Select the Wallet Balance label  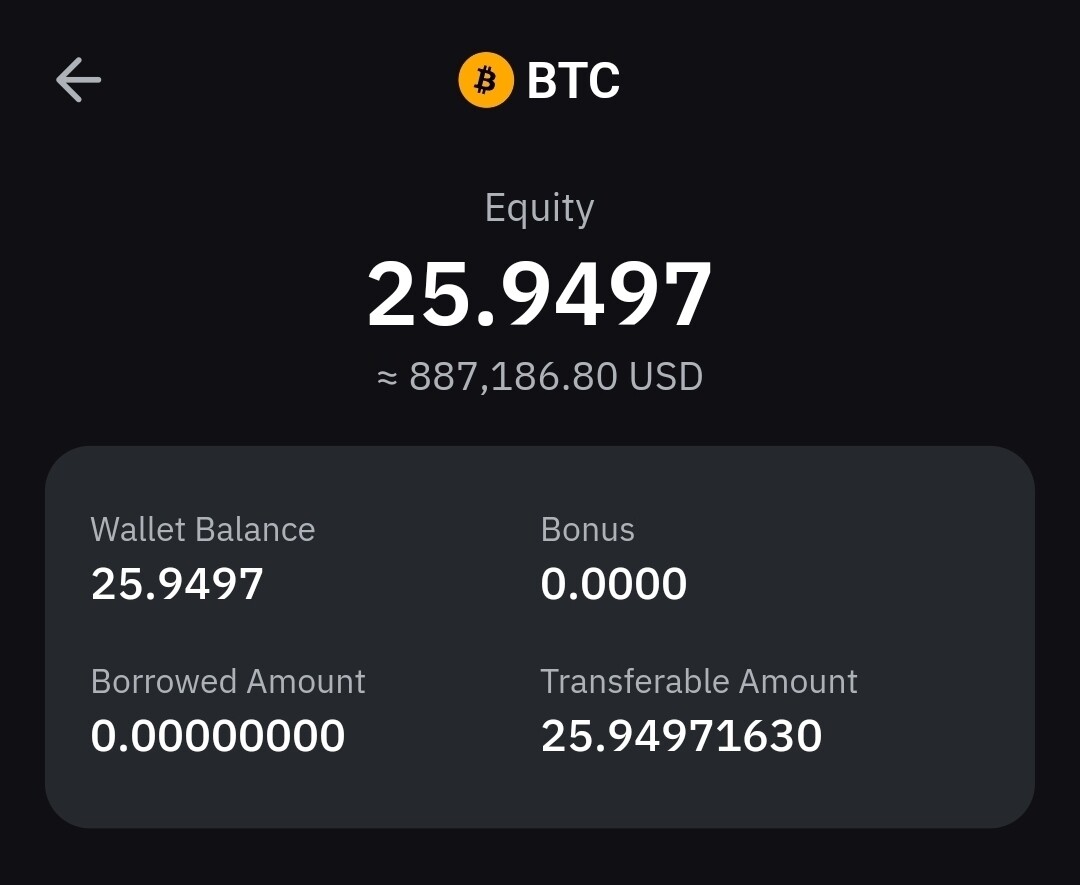203,529
